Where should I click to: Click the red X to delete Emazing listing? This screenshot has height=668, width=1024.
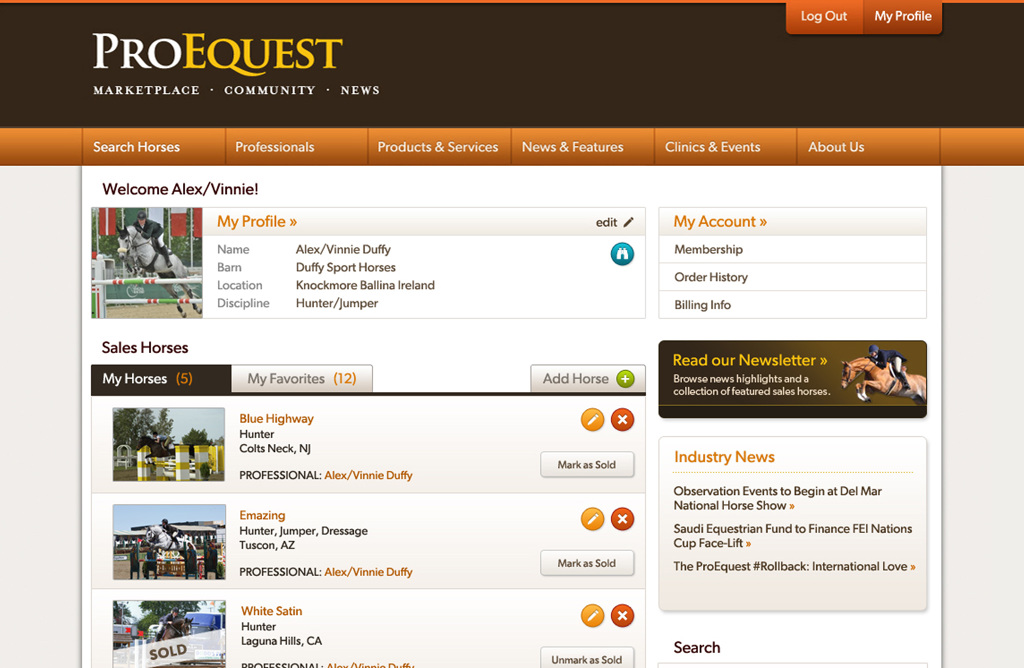coord(622,519)
